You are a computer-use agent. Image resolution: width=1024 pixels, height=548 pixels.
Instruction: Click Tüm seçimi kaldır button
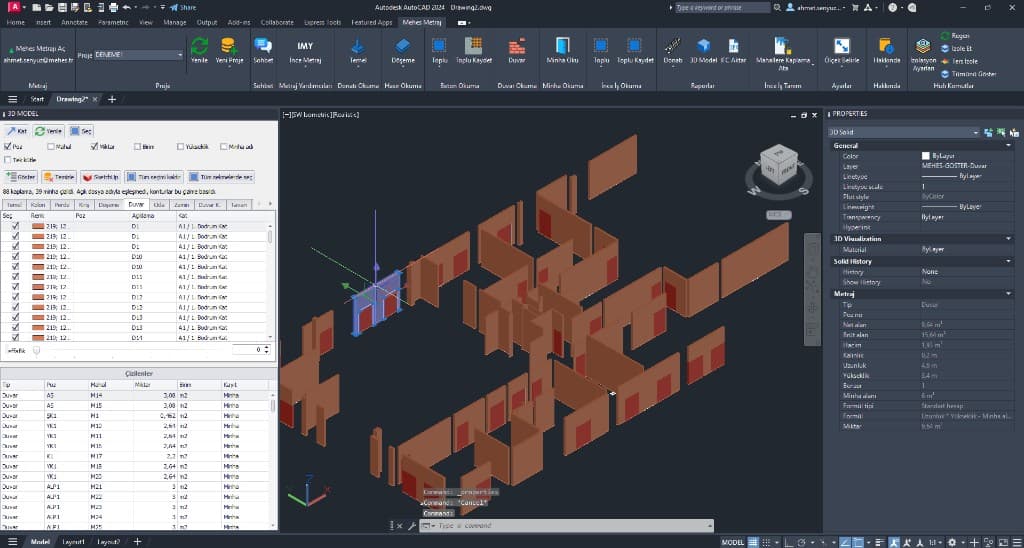point(154,177)
